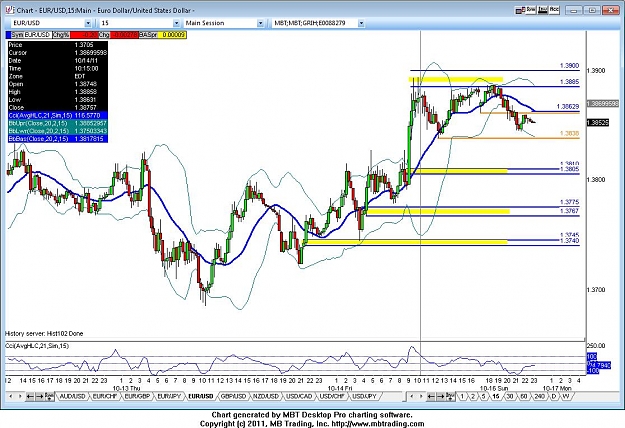The image size is (625, 428).
Task: Switch to the EUR/JPY tab
Action: point(169,397)
